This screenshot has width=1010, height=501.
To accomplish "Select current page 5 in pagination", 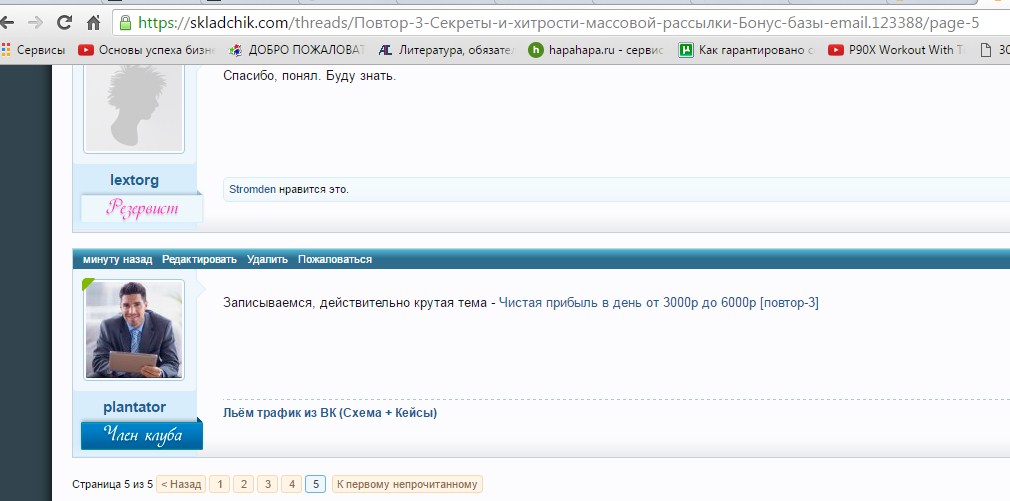I will coord(315,484).
